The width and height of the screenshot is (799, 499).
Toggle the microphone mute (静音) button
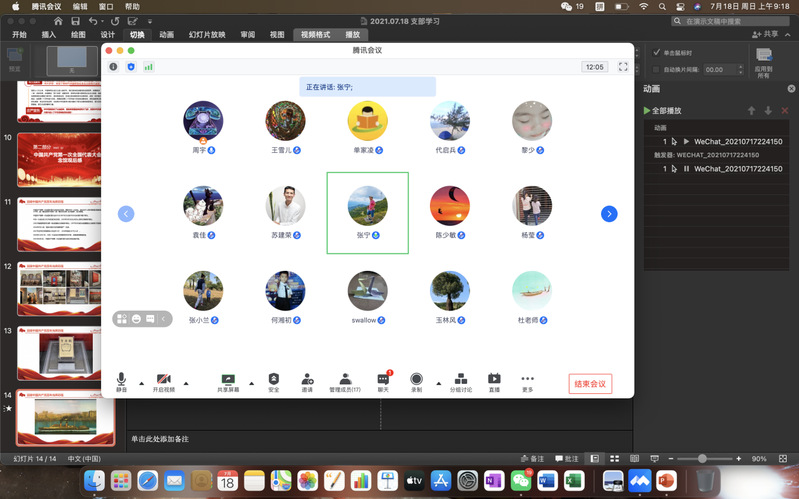(121, 382)
